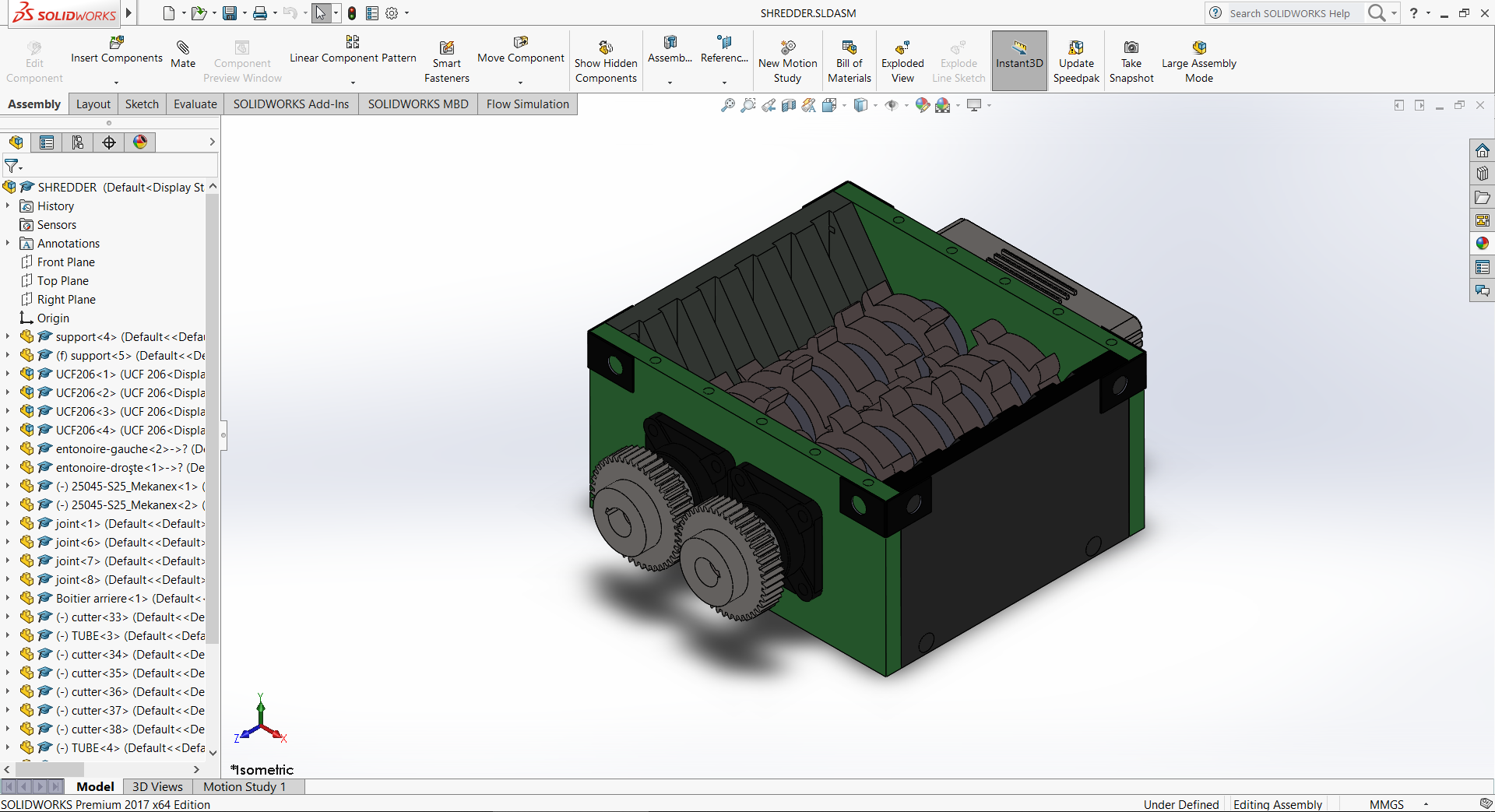Select the Front Plane item

66,262
